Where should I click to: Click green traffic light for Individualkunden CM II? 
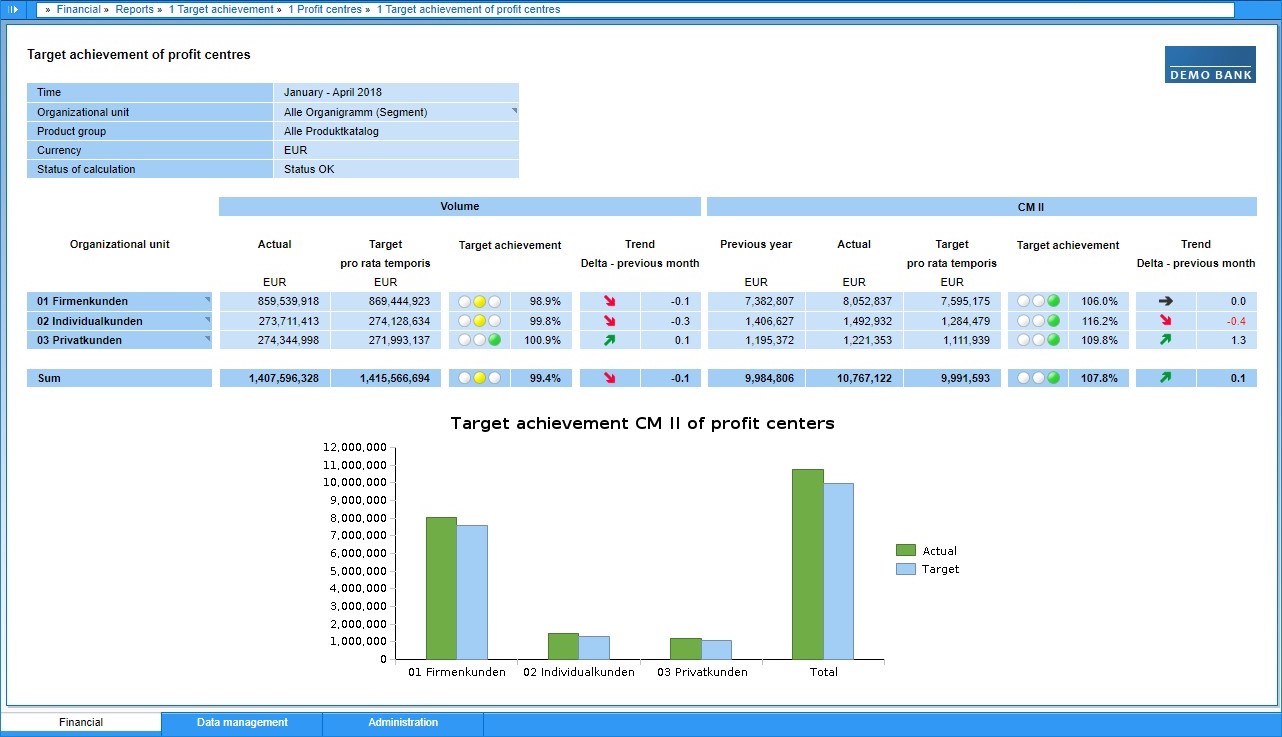point(1053,321)
